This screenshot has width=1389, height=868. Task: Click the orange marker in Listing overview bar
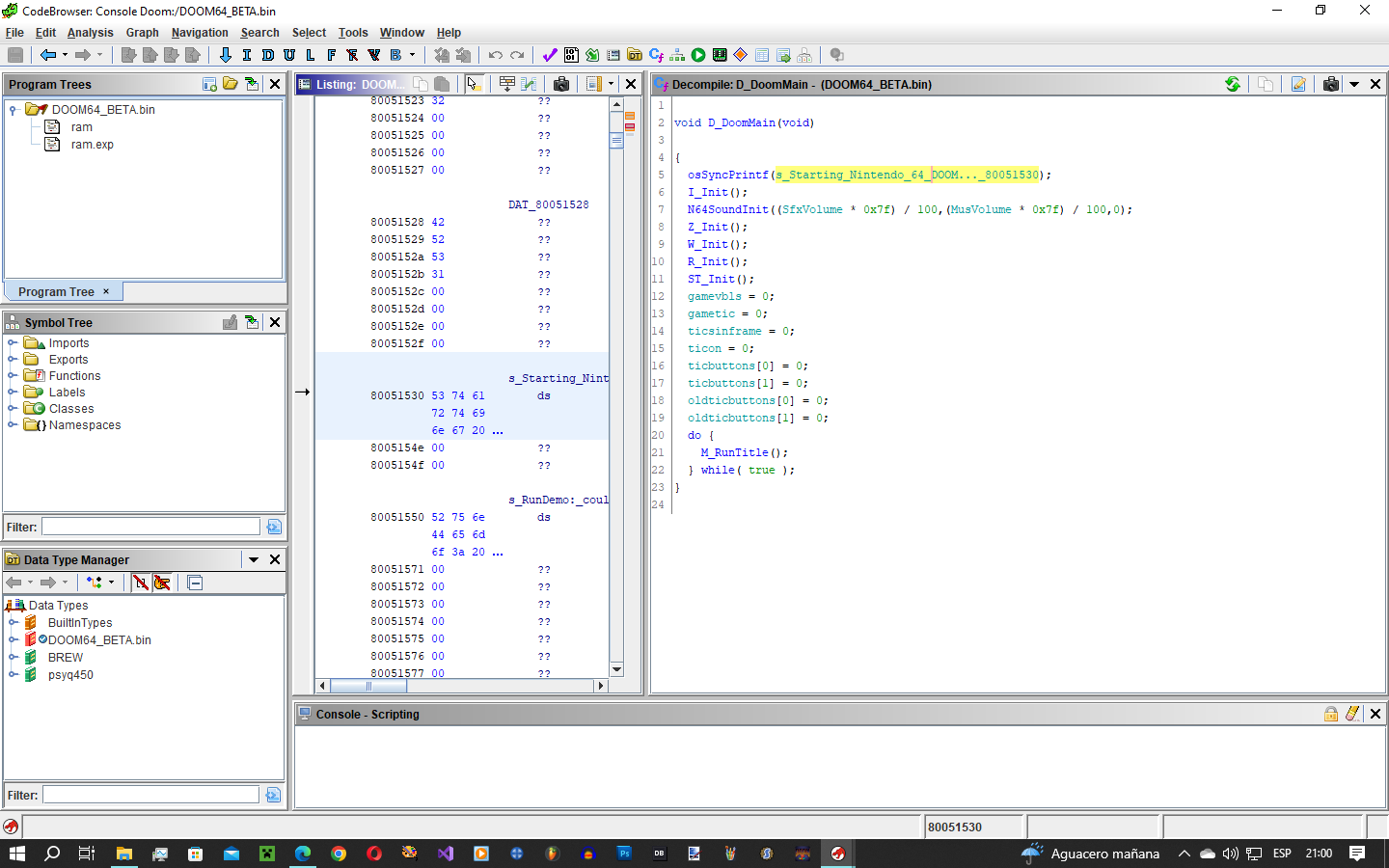coord(630,116)
